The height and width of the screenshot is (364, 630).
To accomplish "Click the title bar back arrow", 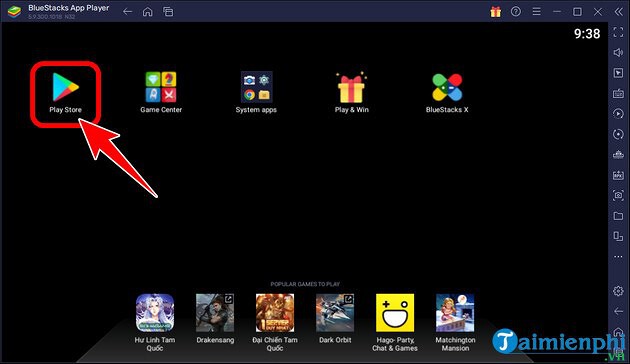I will 127,12.
